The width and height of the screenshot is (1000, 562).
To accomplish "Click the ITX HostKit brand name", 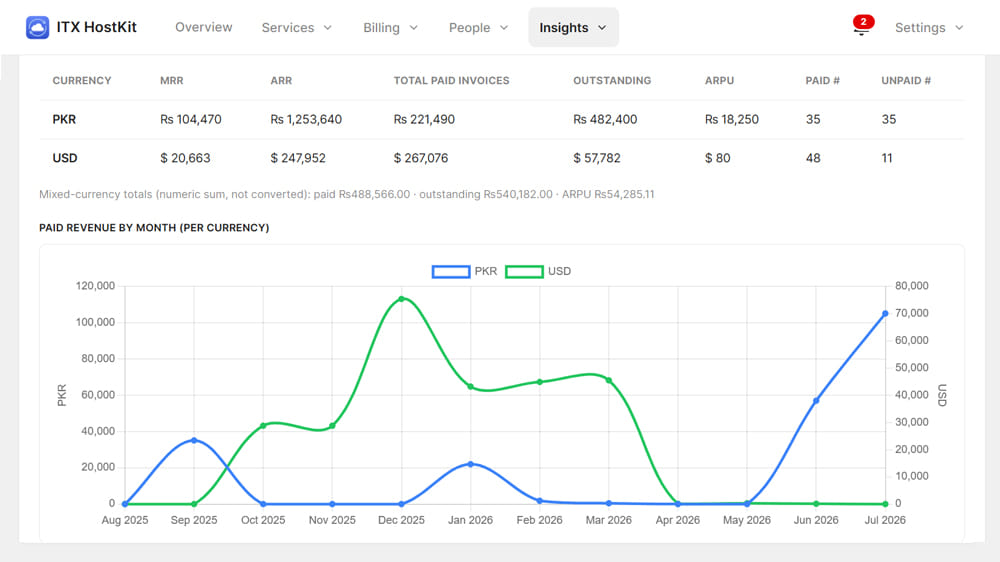I will pos(96,27).
